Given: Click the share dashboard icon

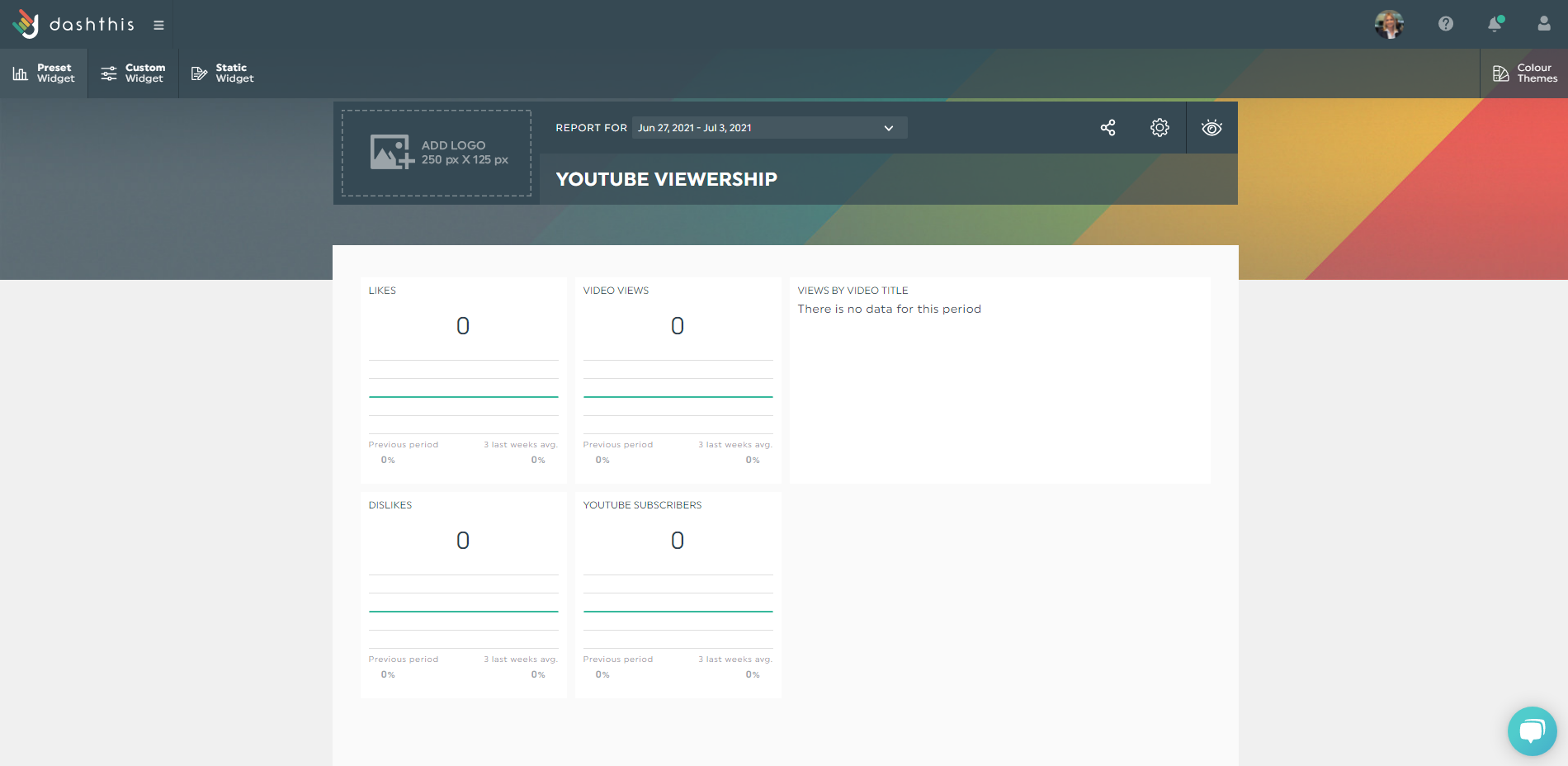Looking at the screenshot, I should (x=1108, y=128).
